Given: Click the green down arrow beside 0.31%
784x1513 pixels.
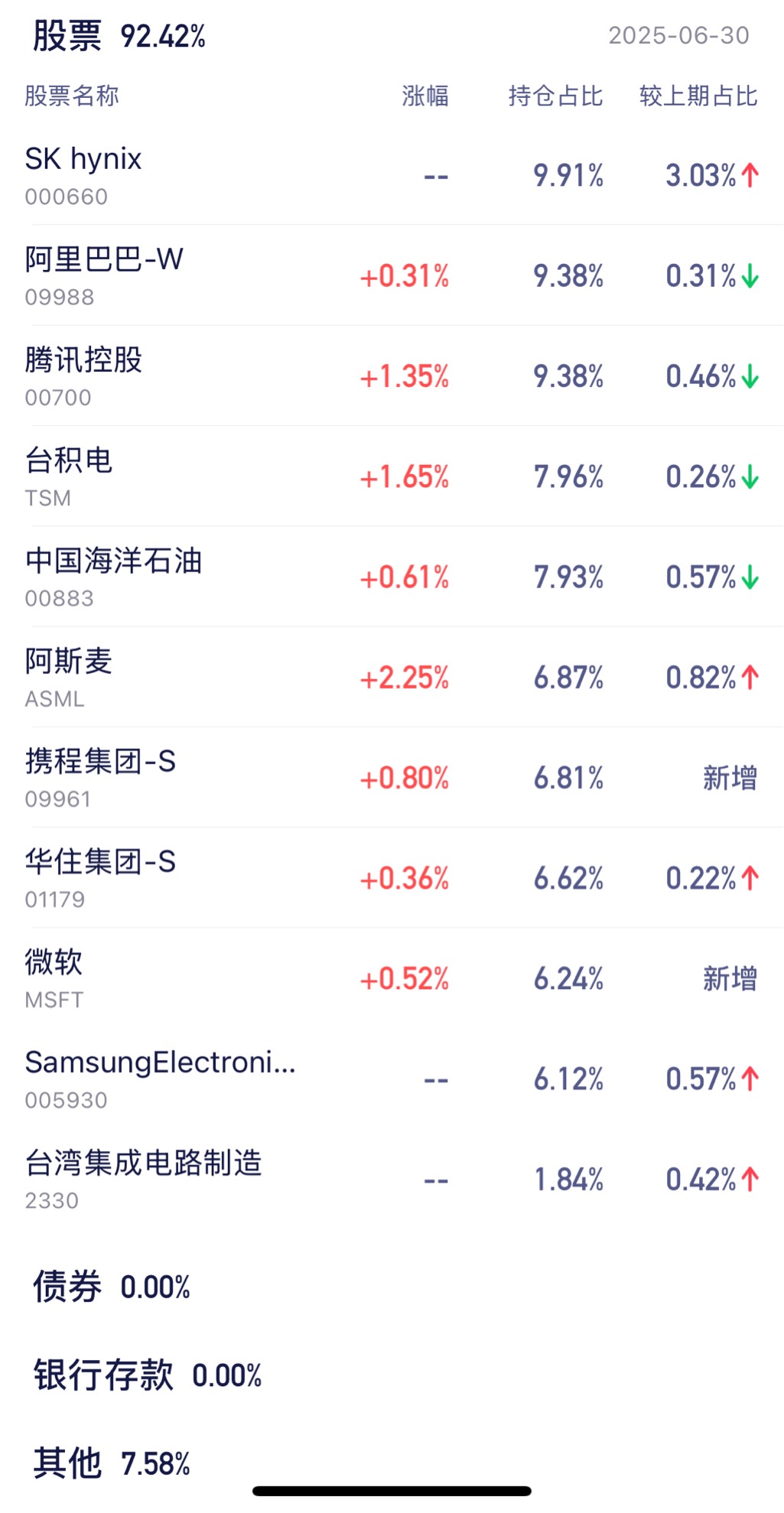Looking at the screenshot, I should (x=750, y=275).
